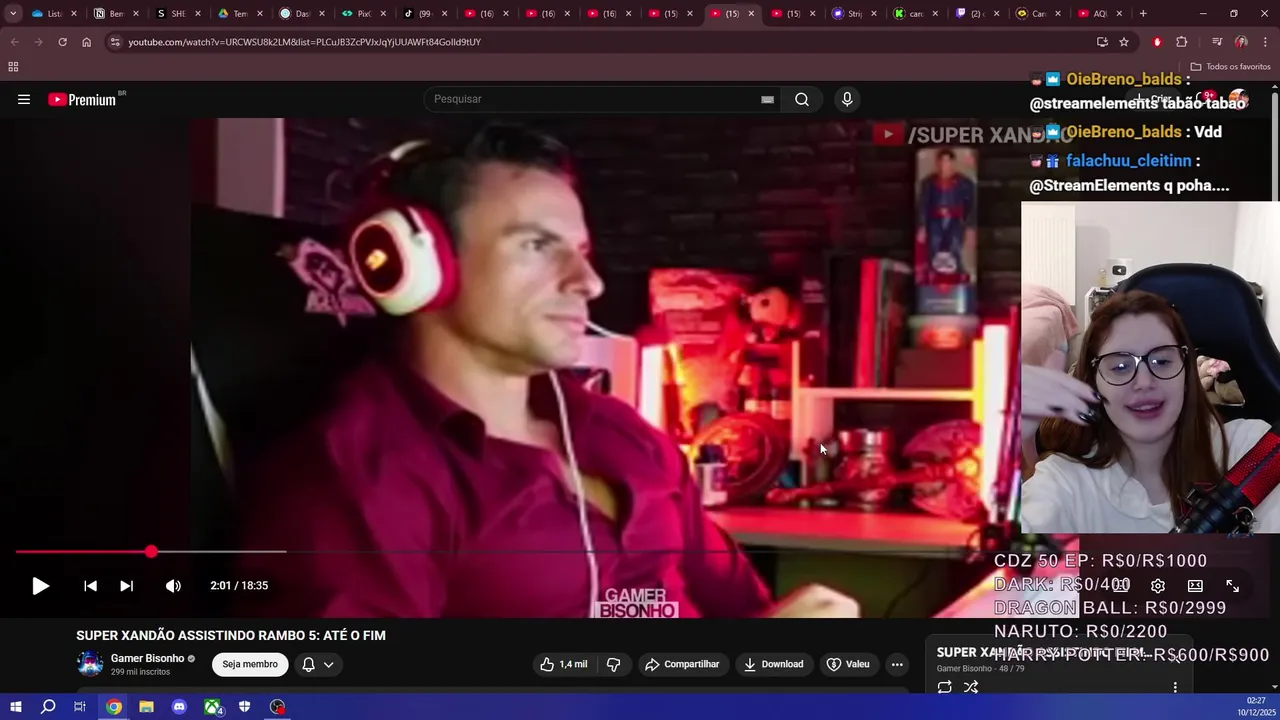Screen dimensions: 1280x720
Task: Open Task View in the taskbar
Action: [x=80, y=707]
